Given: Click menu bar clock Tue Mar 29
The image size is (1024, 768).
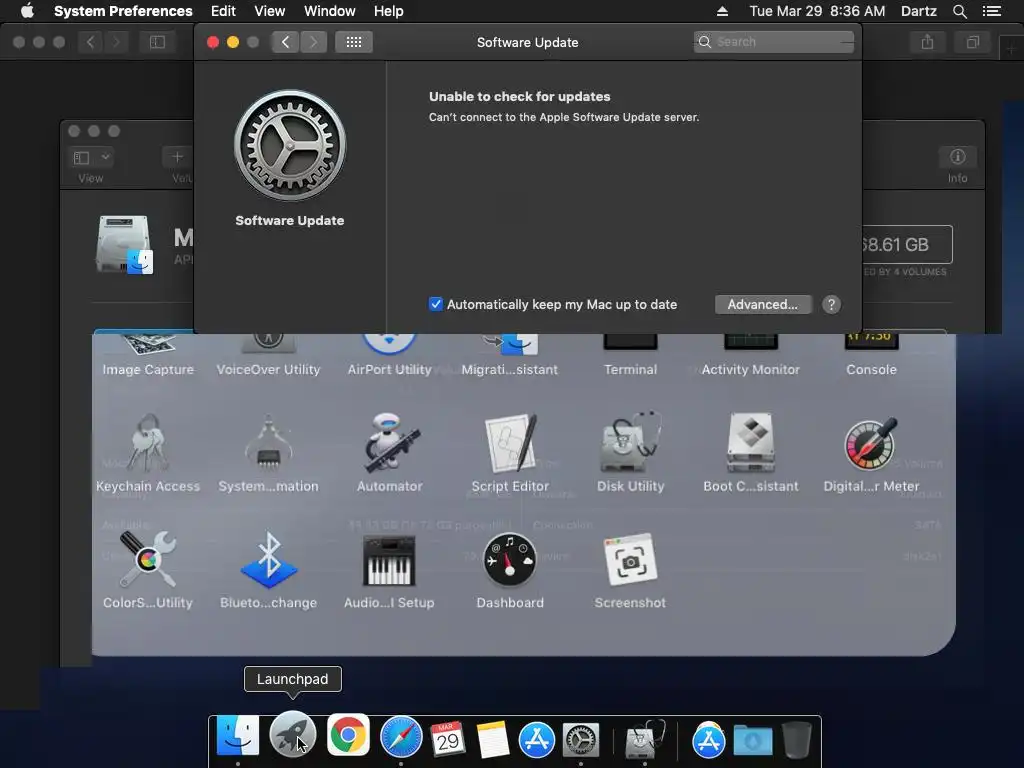Looking at the screenshot, I should click(817, 11).
